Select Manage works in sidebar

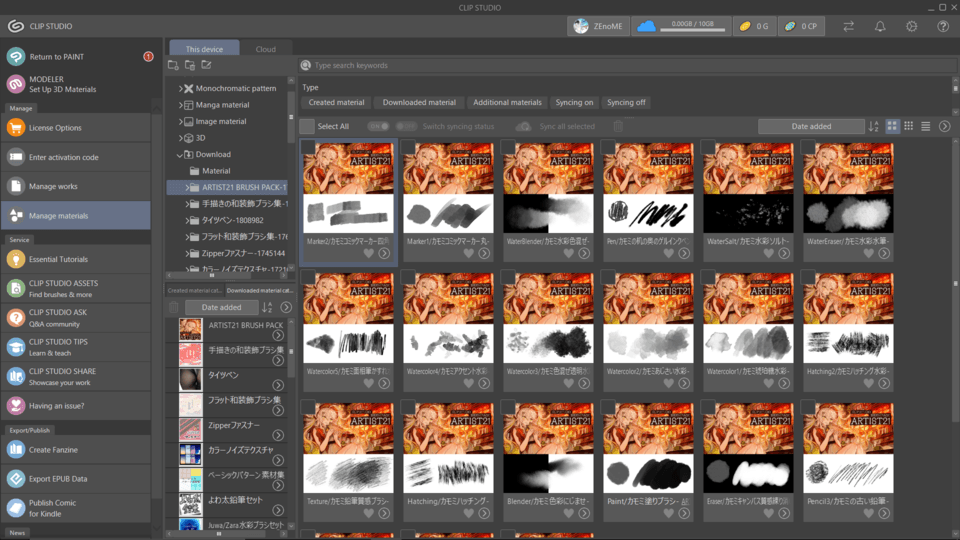point(76,186)
